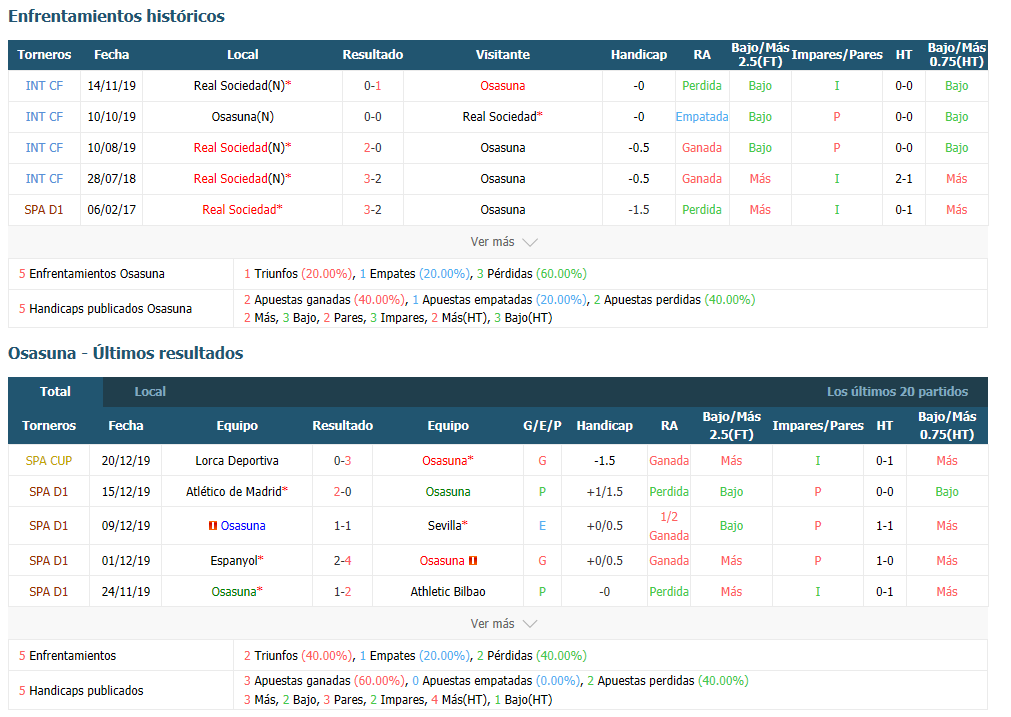This screenshot has width=1011, height=717.
Task: Click the blue Osasuna team link vs Sevilla
Action: tap(243, 525)
